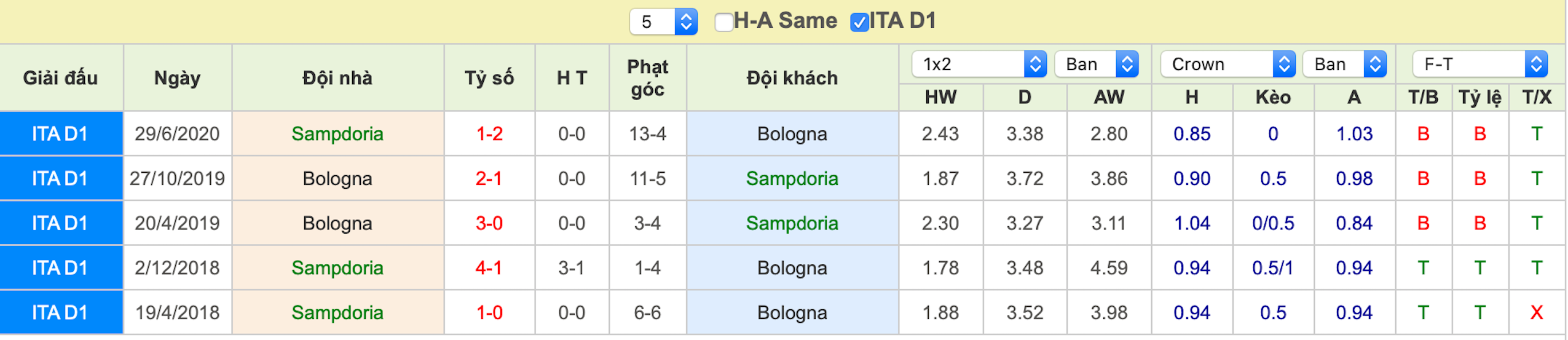Click the 1-2 score of the 29/6/2020 match

[489, 133]
